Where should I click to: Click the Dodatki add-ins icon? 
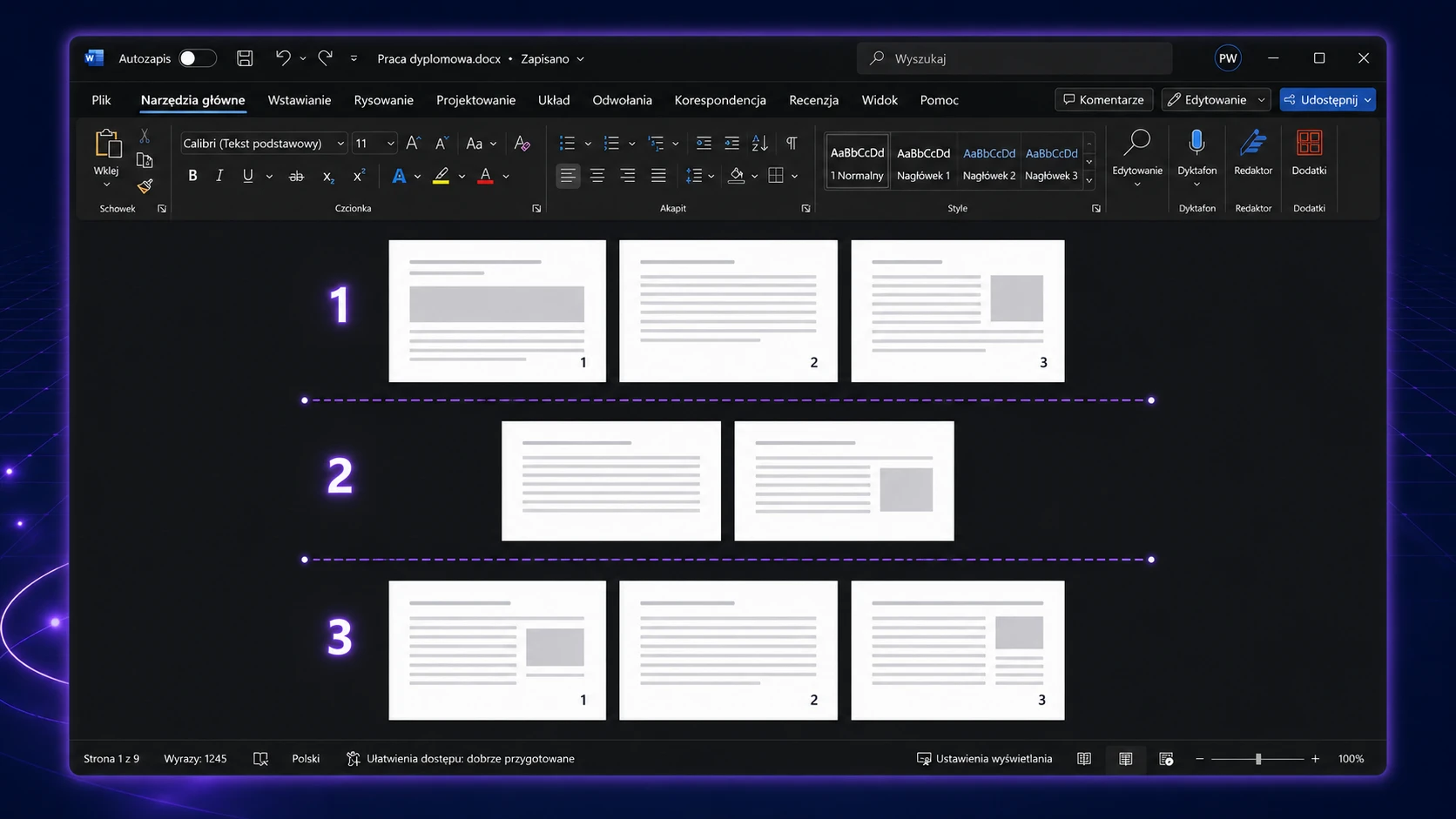[x=1309, y=143]
